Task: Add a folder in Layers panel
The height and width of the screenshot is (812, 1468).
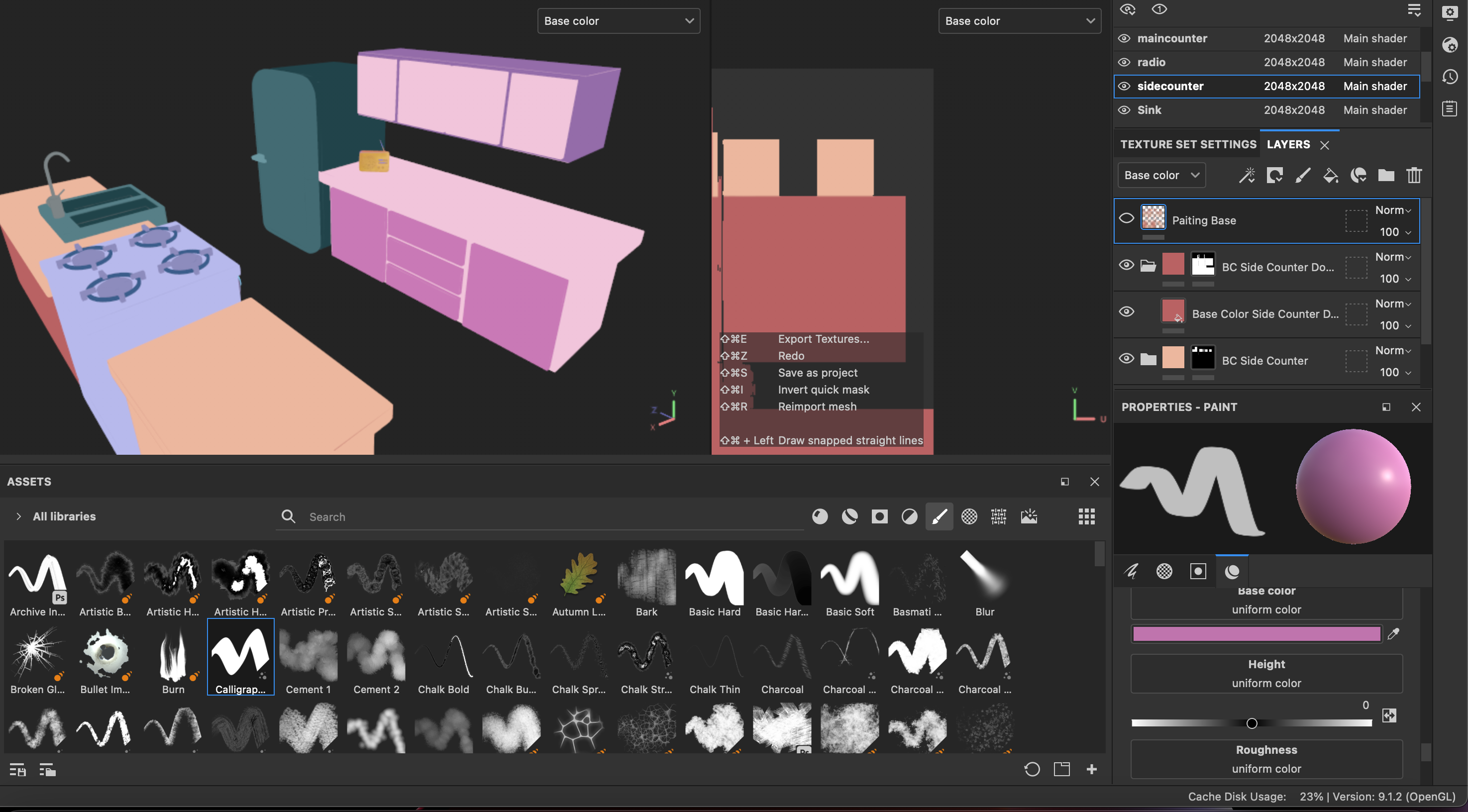Action: click(1386, 176)
